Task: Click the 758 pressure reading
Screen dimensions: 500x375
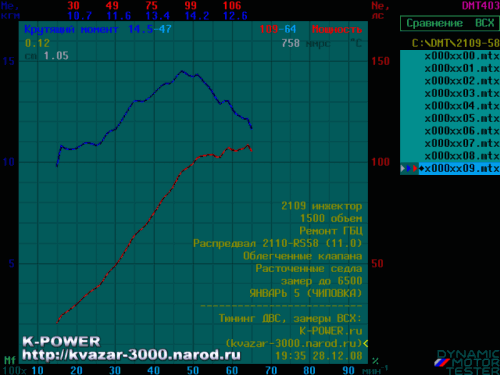Action: tap(290, 43)
